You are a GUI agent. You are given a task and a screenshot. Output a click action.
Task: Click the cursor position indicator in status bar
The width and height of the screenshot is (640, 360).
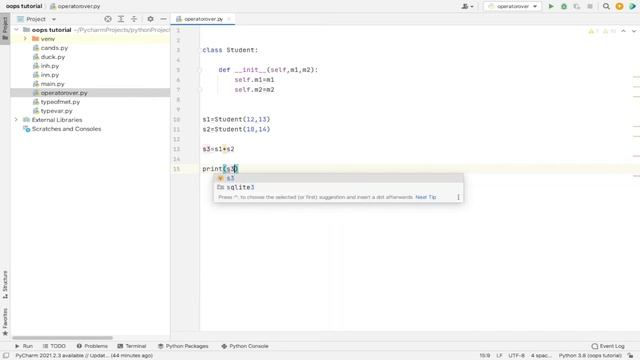click(484, 356)
